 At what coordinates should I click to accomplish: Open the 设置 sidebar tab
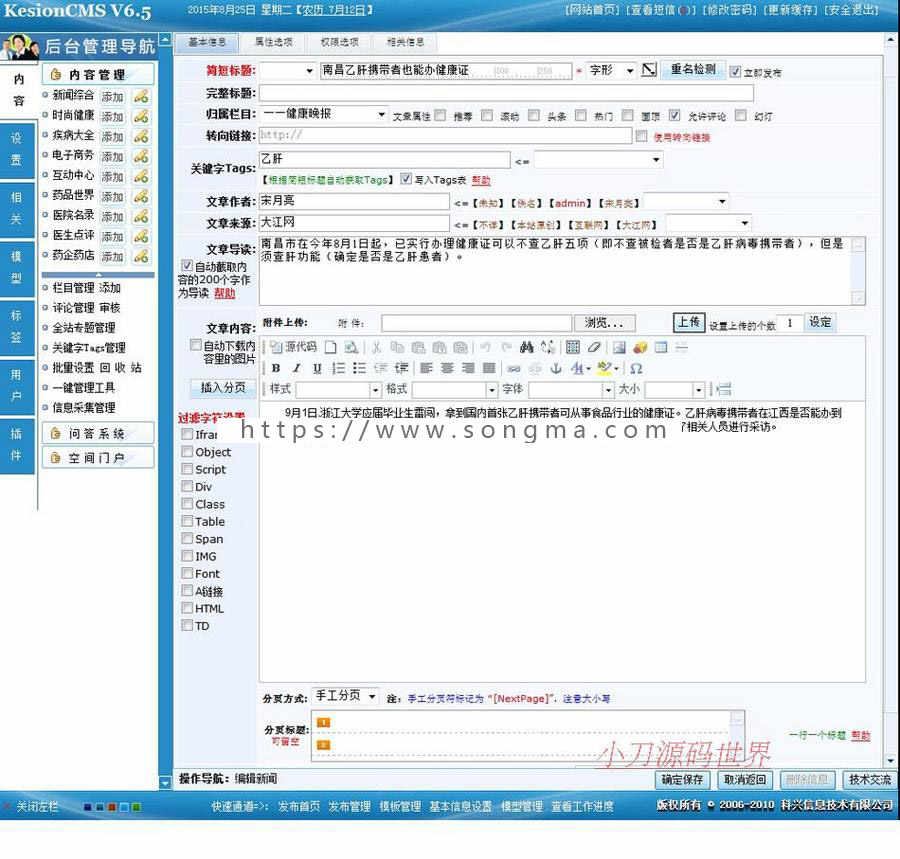(17, 149)
